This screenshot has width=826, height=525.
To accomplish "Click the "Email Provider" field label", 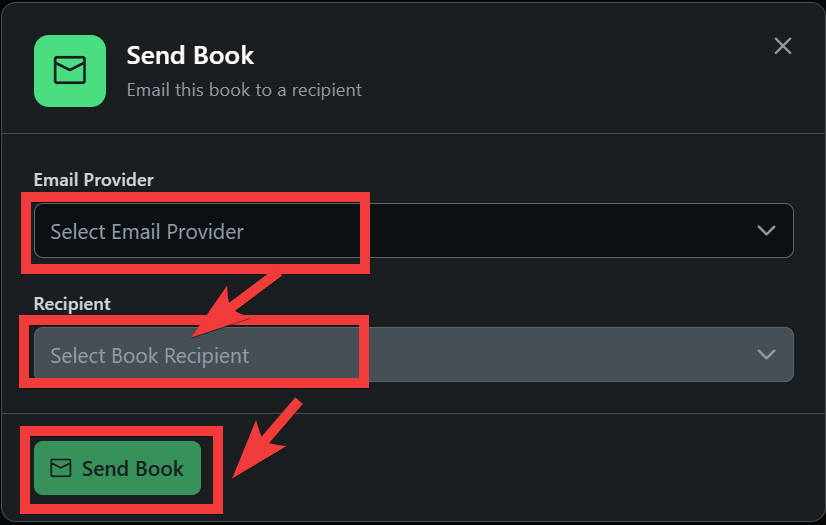I will [94, 180].
